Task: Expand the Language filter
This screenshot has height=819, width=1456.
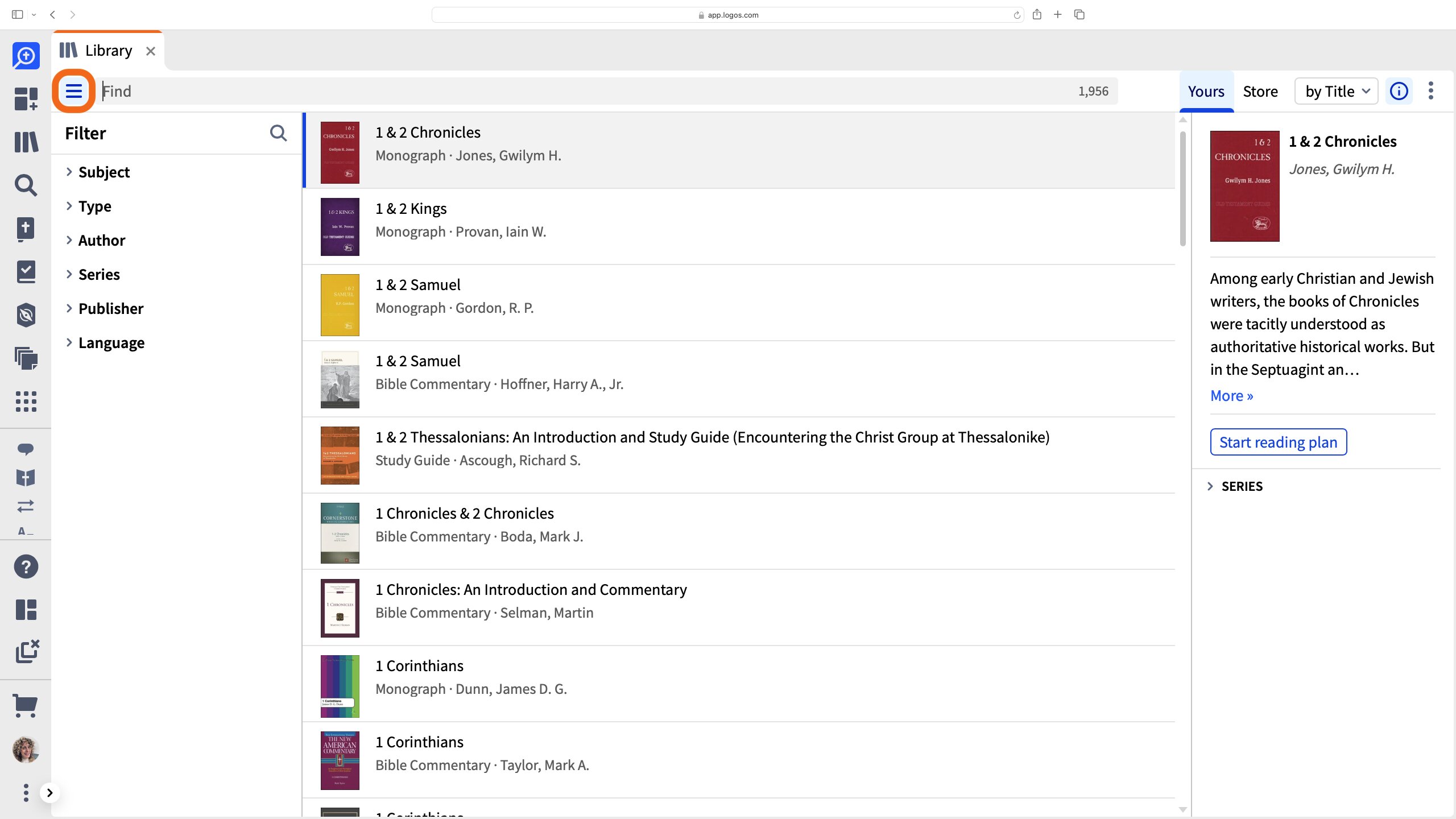Action: coord(105,342)
